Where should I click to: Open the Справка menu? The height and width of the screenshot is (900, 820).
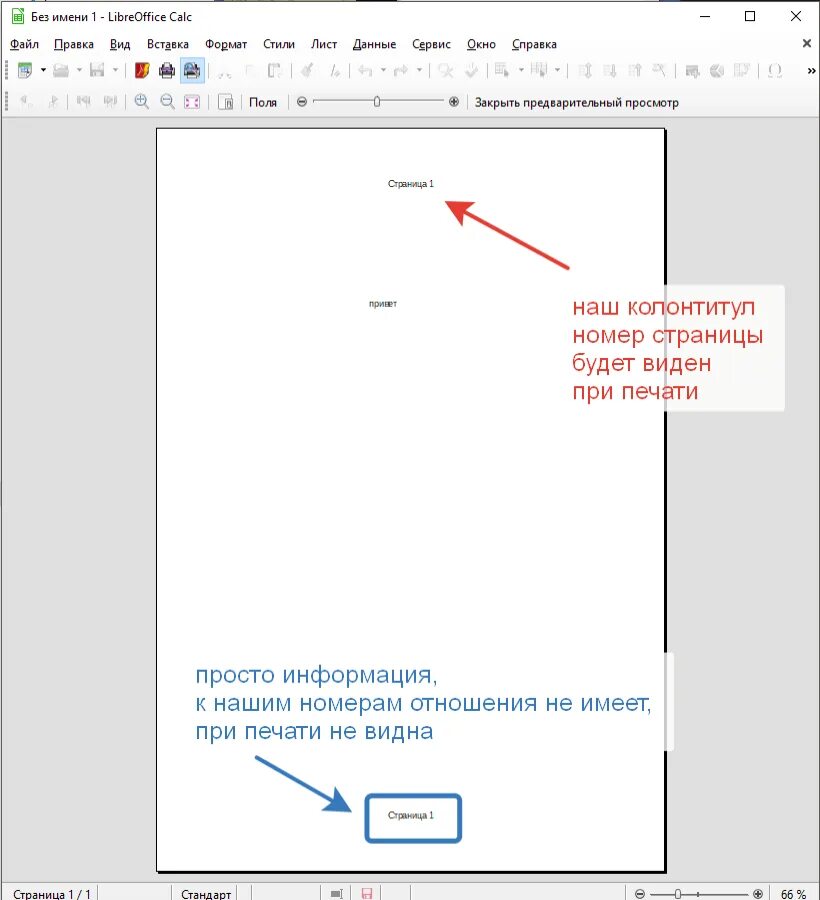pos(534,44)
